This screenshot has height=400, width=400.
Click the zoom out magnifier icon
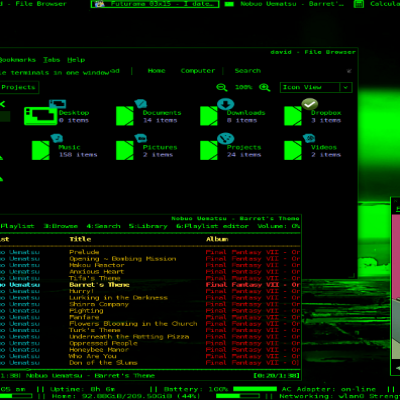(222, 88)
